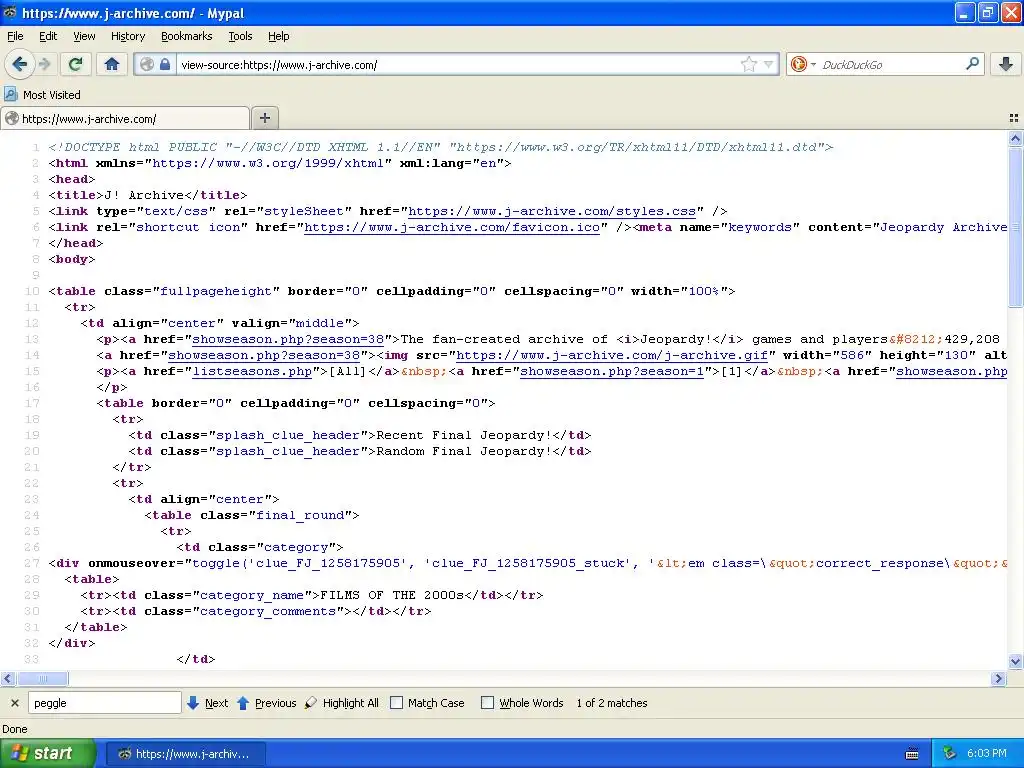Image resolution: width=1024 pixels, height=768 pixels.
Task: Click the Forward navigation arrow
Action: coord(44,64)
